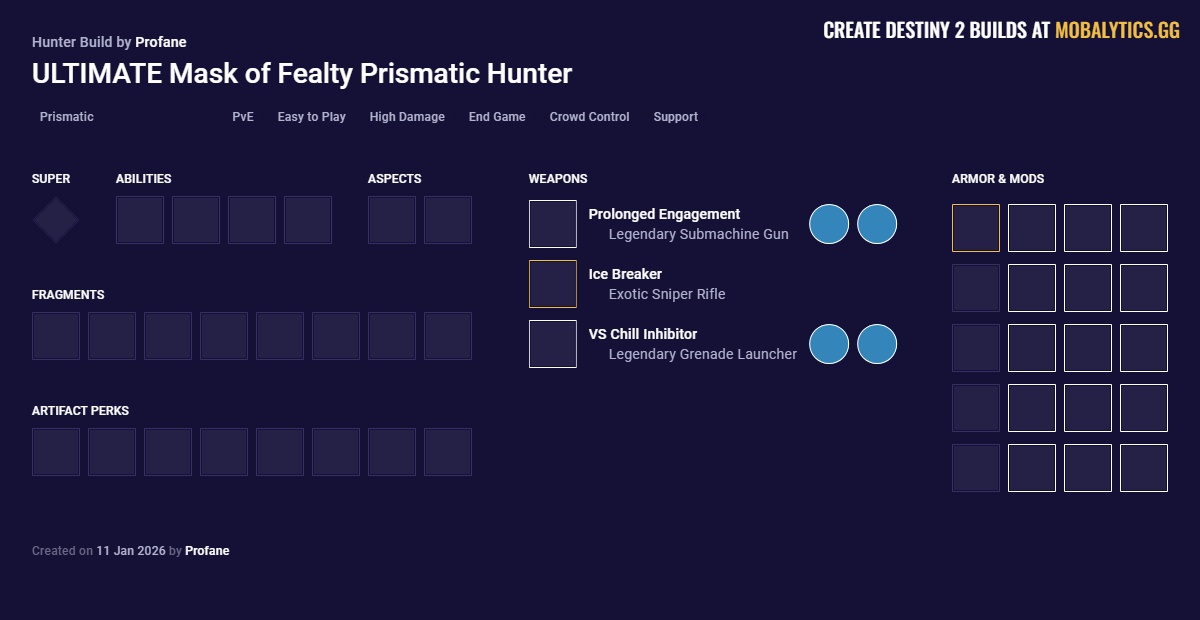Expand the fourth Ability slot
Screen dimensions: 1200x620
tap(308, 218)
